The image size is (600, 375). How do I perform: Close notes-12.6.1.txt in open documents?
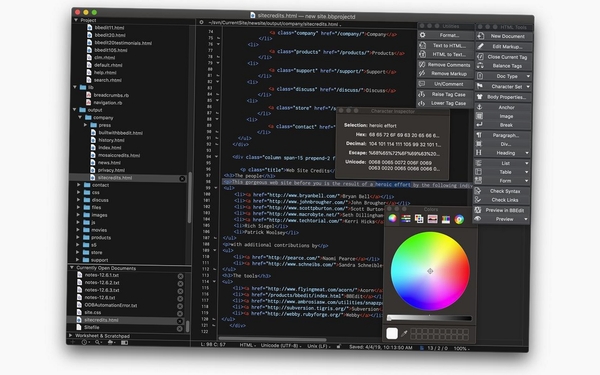[180, 276]
